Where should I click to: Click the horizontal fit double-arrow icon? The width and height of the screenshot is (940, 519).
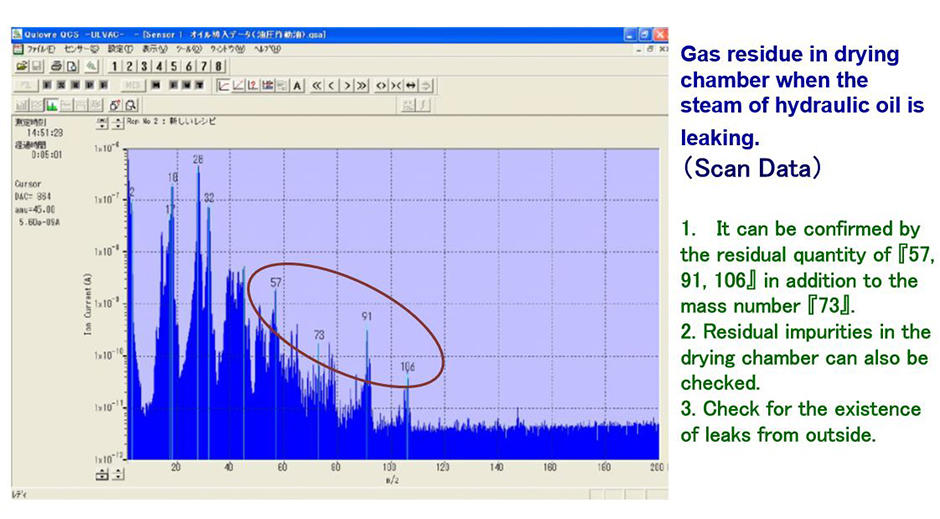point(412,85)
